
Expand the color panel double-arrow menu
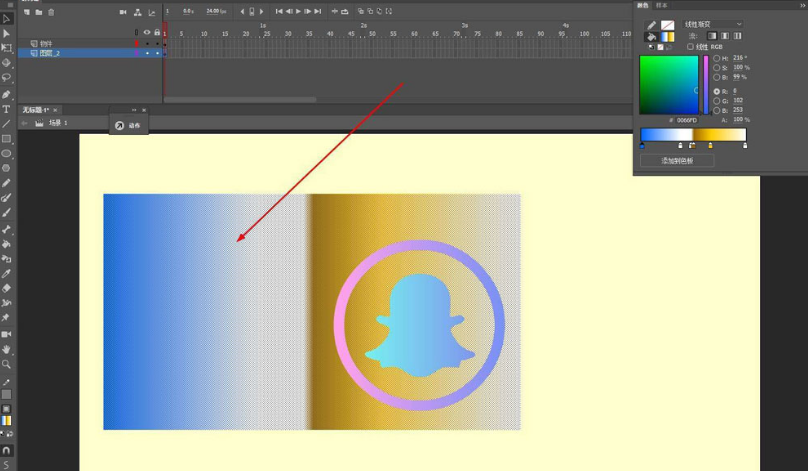[802, 5]
